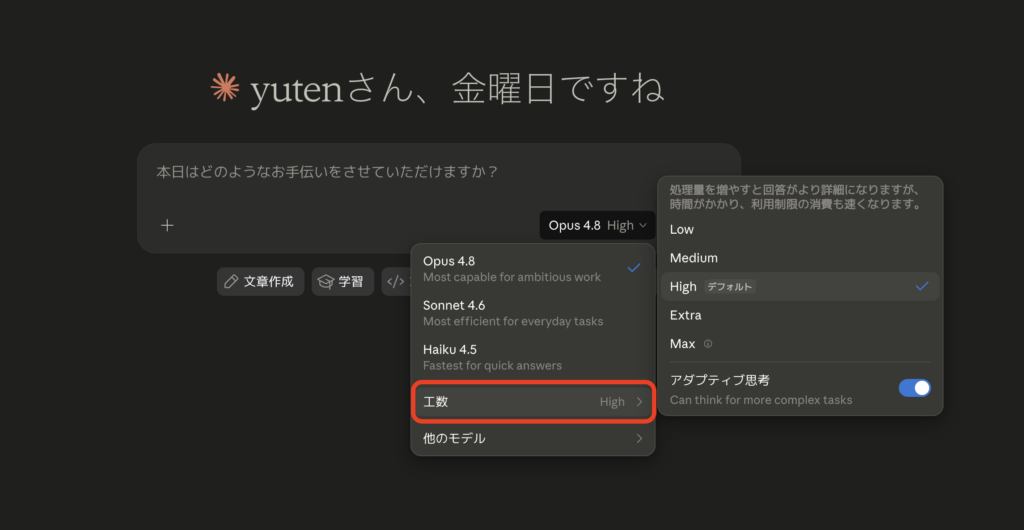Click the code suggestion chip with brackets icon
Image resolution: width=1024 pixels, height=530 pixels.
point(396,281)
